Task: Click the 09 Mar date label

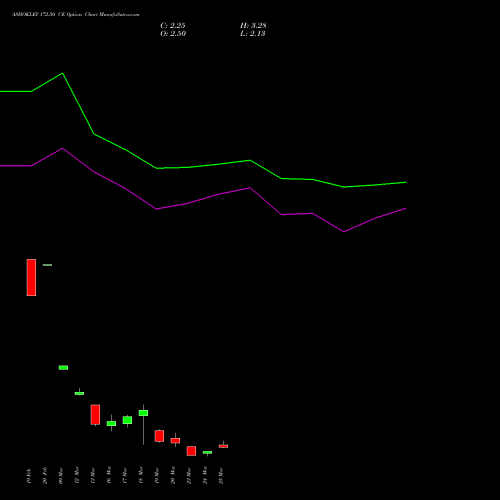Action: pos(61,476)
